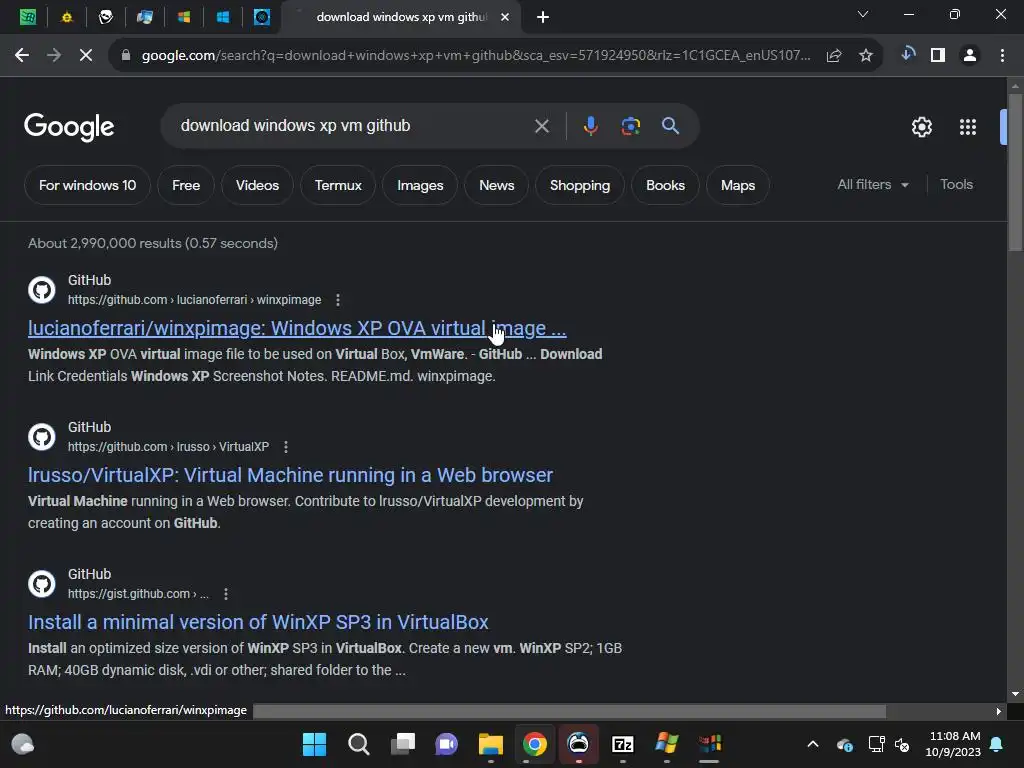Switch to Books results
The height and width of the screenshot is (768, 1024).
(x=665, y=185)
